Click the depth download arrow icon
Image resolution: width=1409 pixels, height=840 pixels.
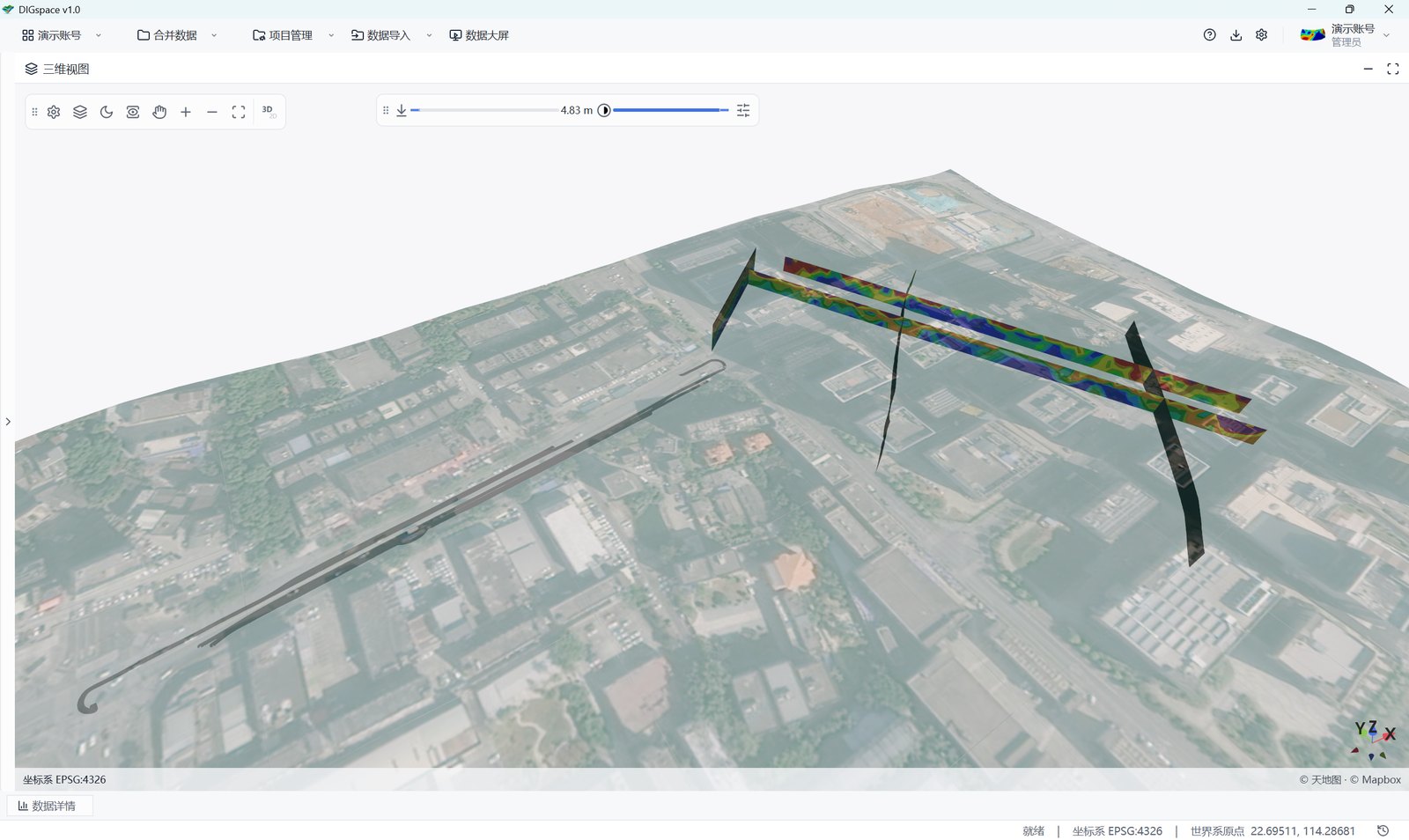(x=402, y=110)
